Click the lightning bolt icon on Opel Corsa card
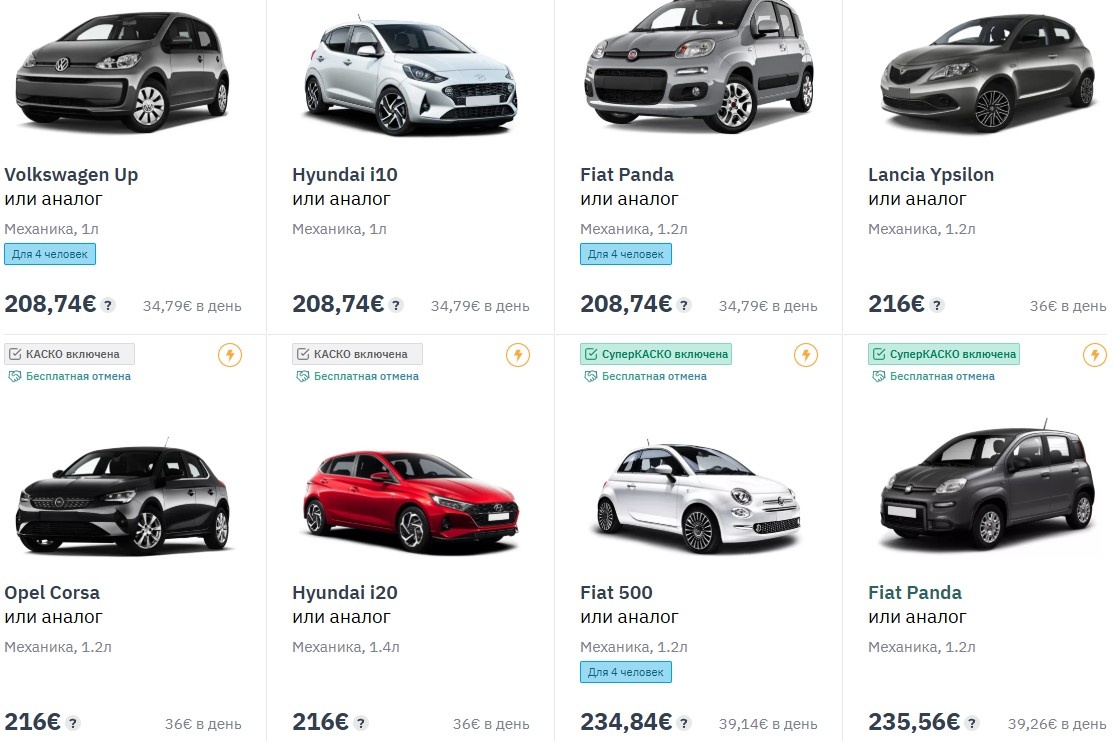Screen dimensions: 1113x741 (x=230, y=354)
